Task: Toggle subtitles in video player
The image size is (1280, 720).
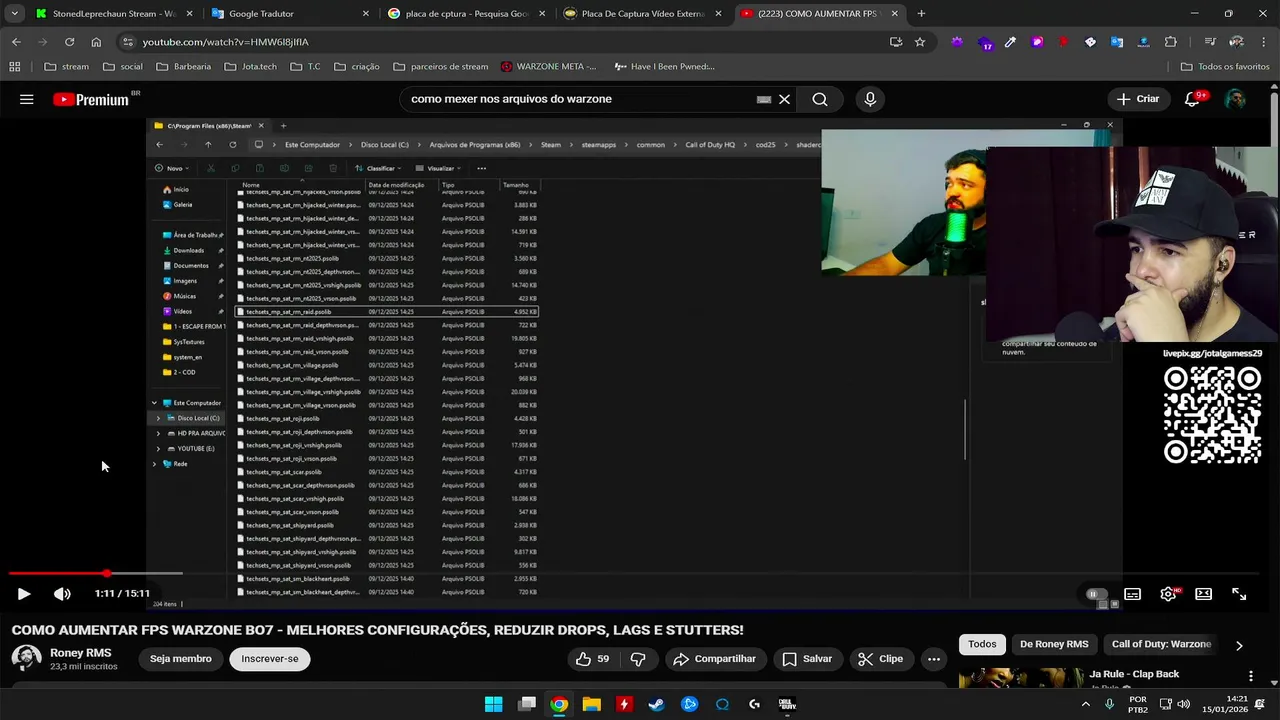Action: click(x=1132, y=593)
